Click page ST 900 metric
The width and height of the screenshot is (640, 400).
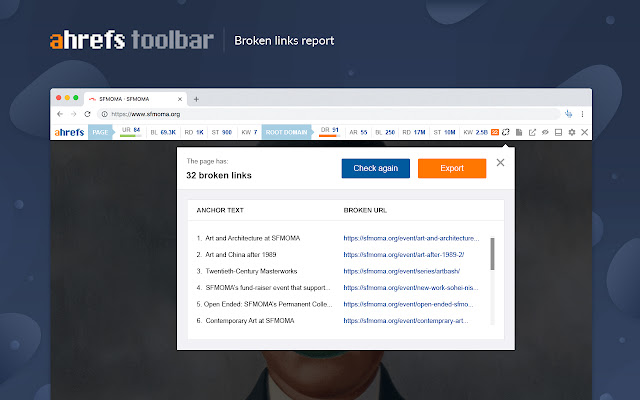[x=222, y=132]
